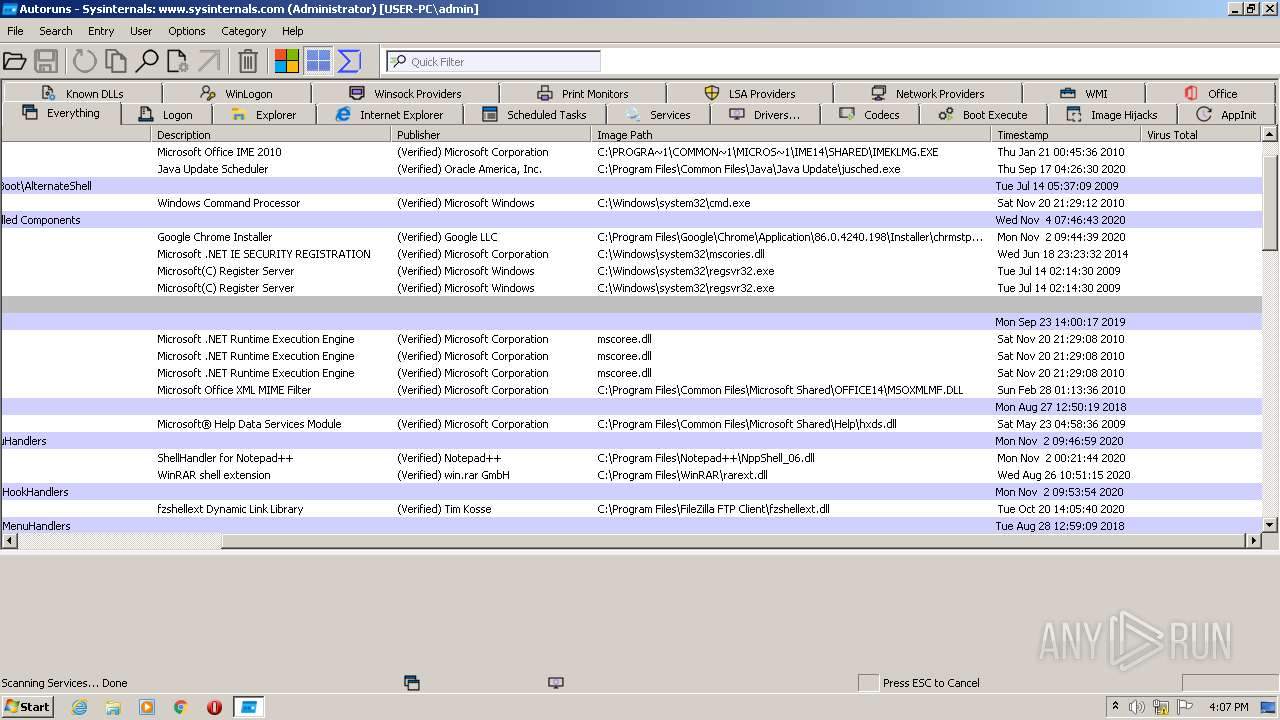Select the Google Chrome Installer entry
This screenshot has height=720, width=1280.
click(631, 237)
